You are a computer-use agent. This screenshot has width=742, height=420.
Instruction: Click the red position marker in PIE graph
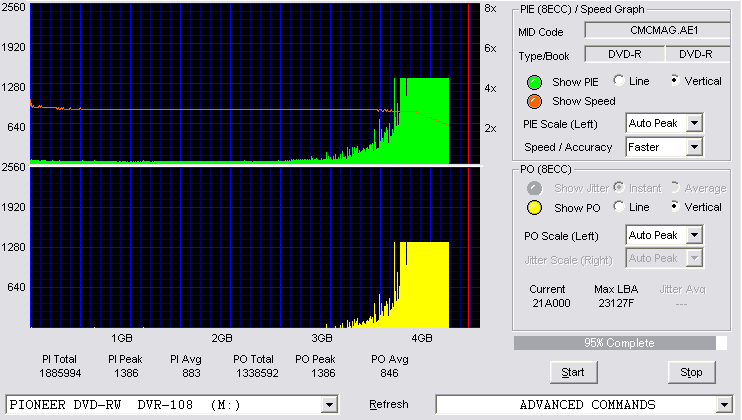click(468, 84)
